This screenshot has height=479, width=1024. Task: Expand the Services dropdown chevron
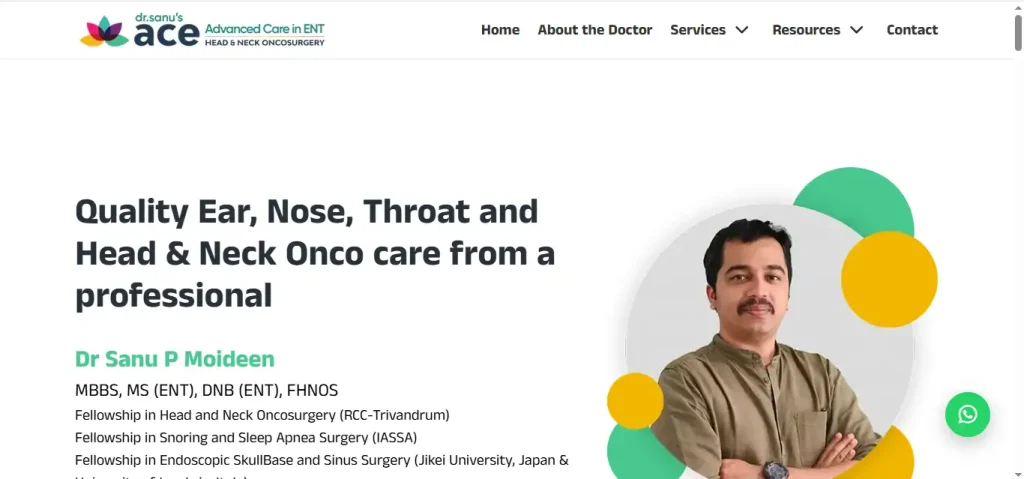pyautogui.click(x=742, y=30)
